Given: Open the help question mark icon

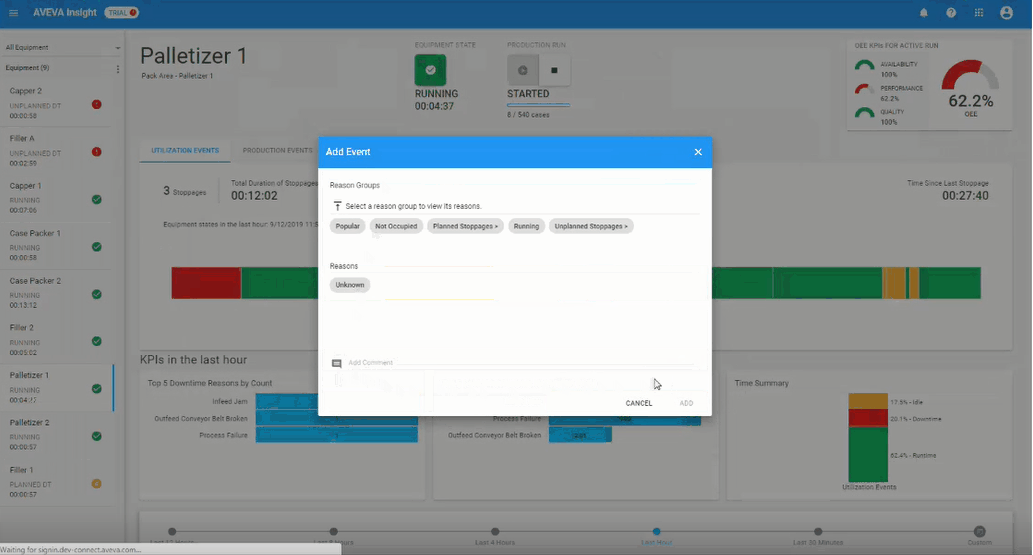Looking at the screenshot, I should pos(951,13).
